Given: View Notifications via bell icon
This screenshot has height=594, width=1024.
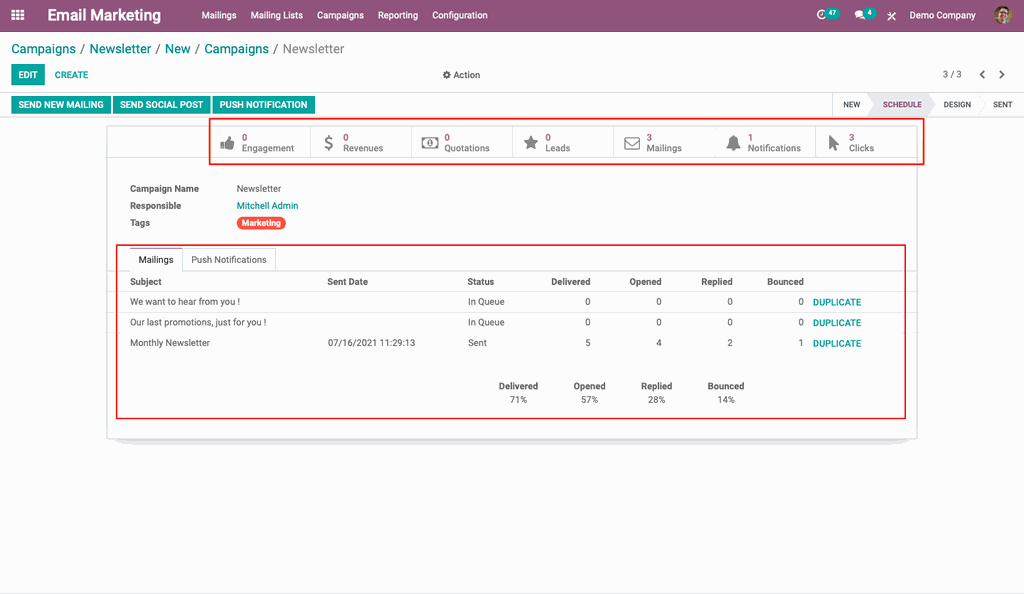Looking at the screenshot, I should pos(765,142).
